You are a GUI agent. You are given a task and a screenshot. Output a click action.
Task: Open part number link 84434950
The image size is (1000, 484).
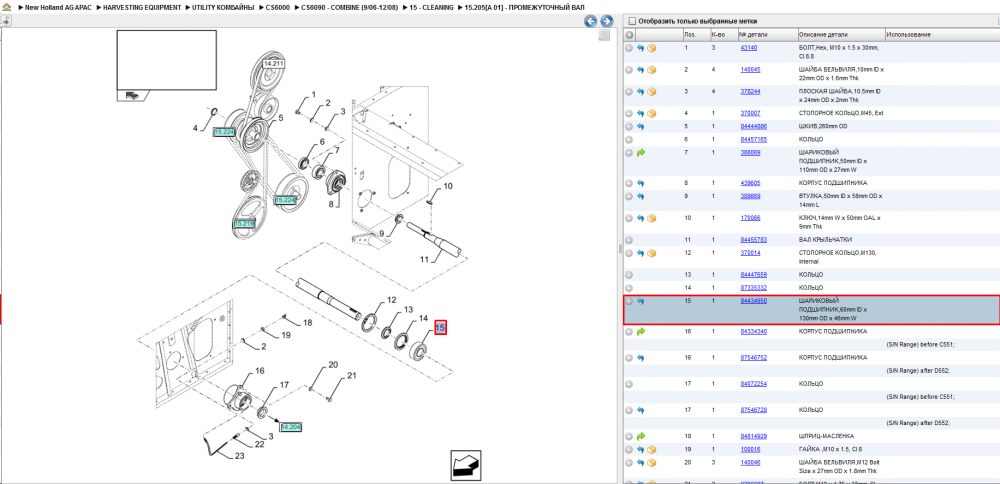(x=753, y=300)
